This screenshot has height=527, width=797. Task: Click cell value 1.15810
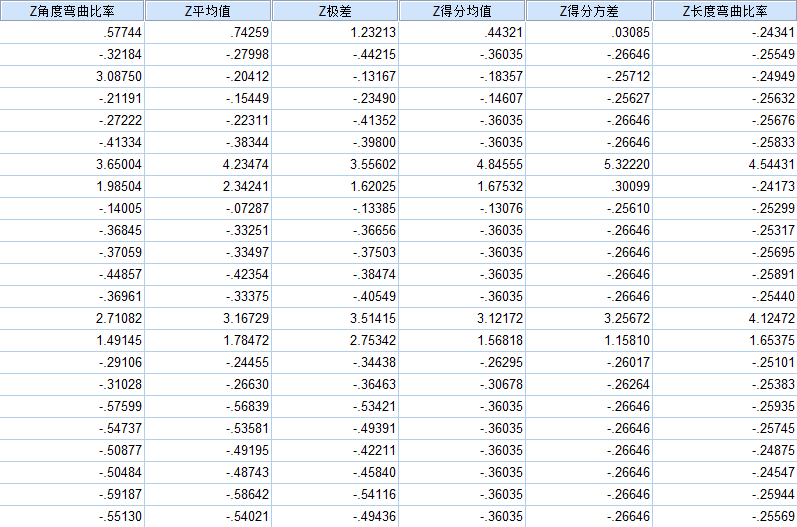click(627, 340)
